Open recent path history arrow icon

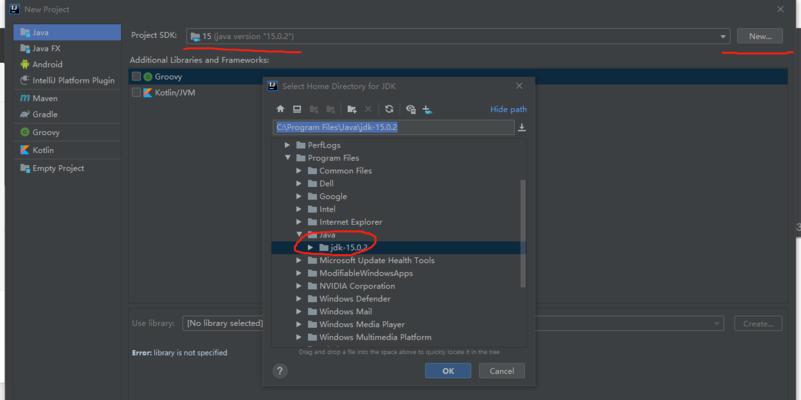tap(522, 128)
